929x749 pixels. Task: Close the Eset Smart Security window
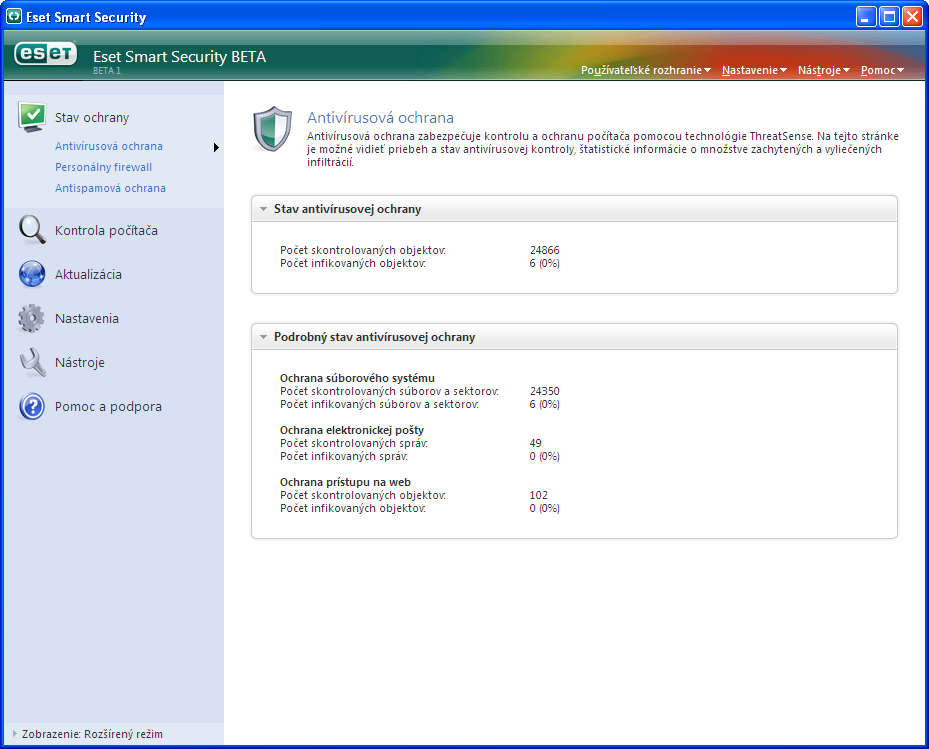coord(912,17)
